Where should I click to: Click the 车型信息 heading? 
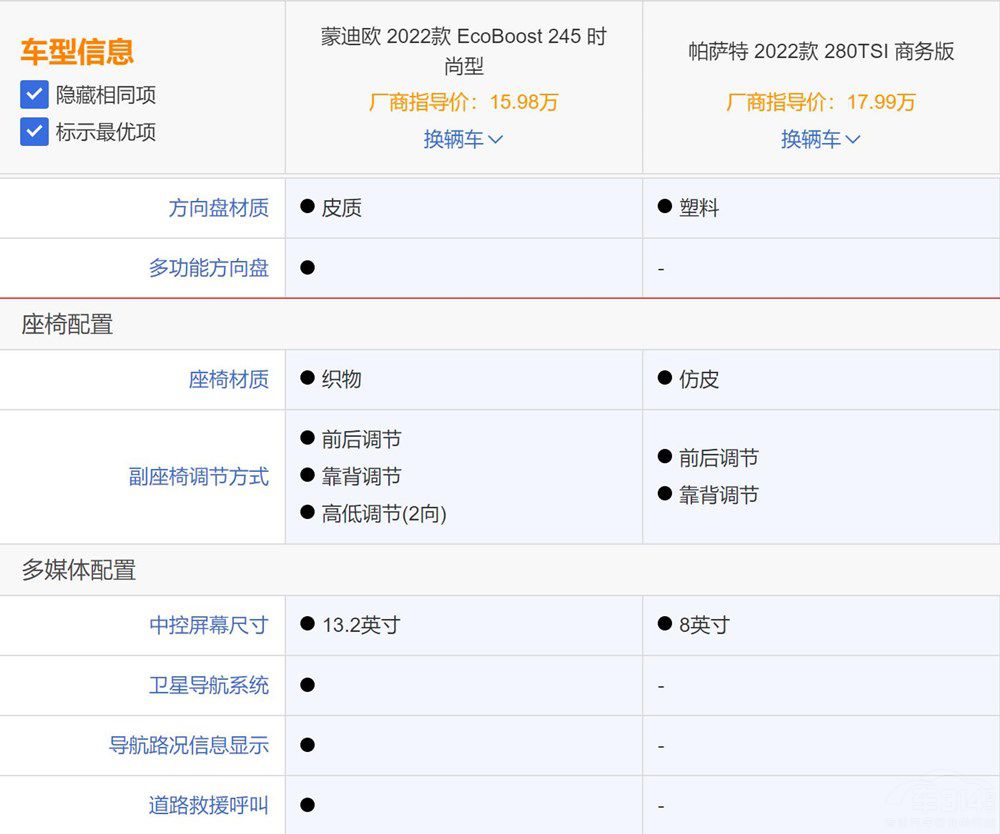77,52
